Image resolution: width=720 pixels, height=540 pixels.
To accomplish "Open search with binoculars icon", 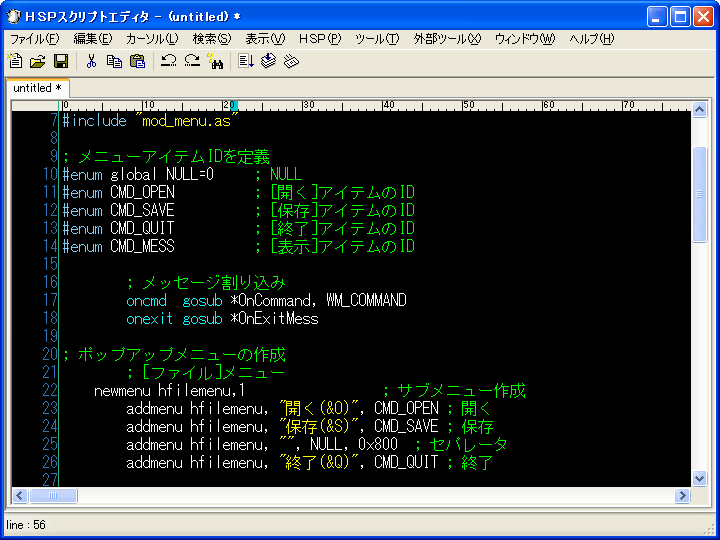I will (215, 61).
